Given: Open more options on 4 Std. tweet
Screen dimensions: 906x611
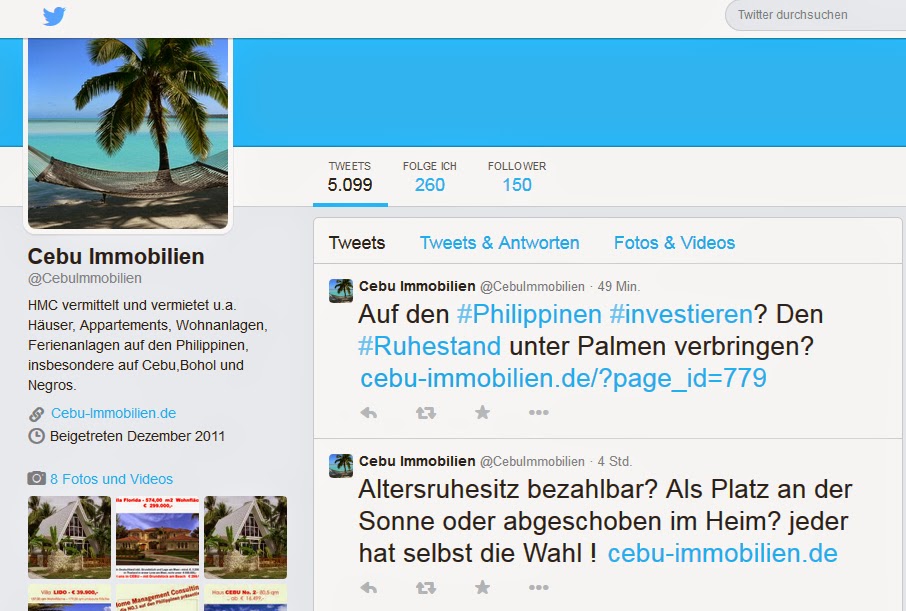Looking at the screenshot, I should [x=539, y=588].
